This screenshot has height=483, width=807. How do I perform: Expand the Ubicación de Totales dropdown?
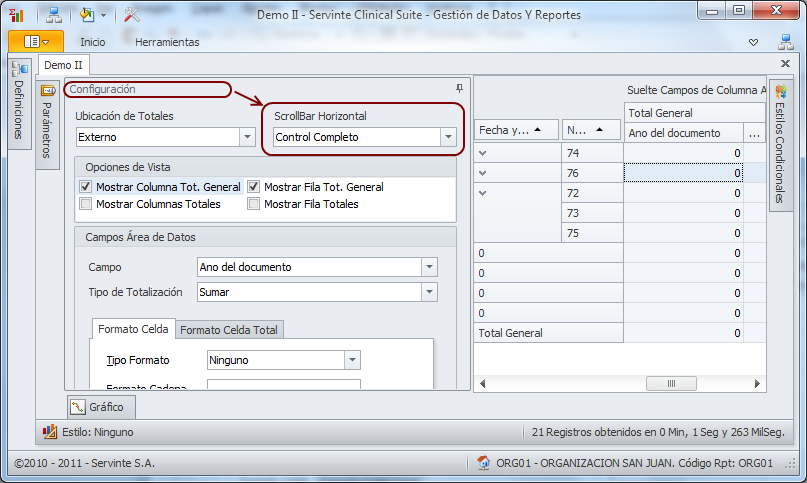click(x=247, y=137)
